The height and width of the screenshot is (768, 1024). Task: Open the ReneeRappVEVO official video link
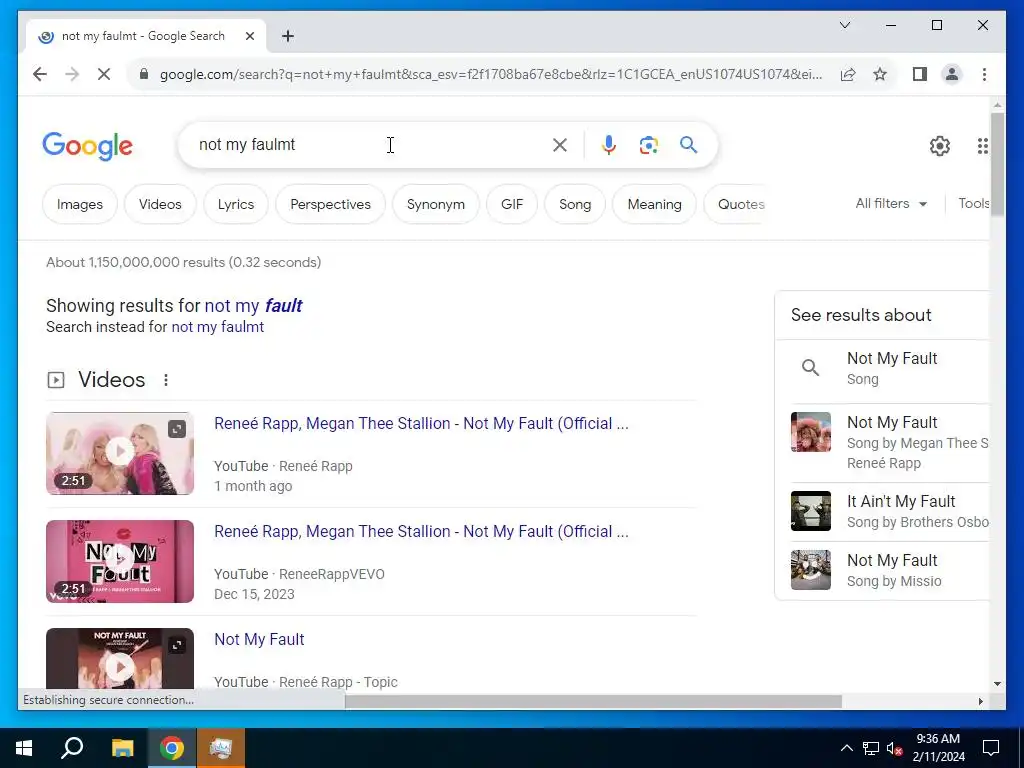(x=421, y=531)
